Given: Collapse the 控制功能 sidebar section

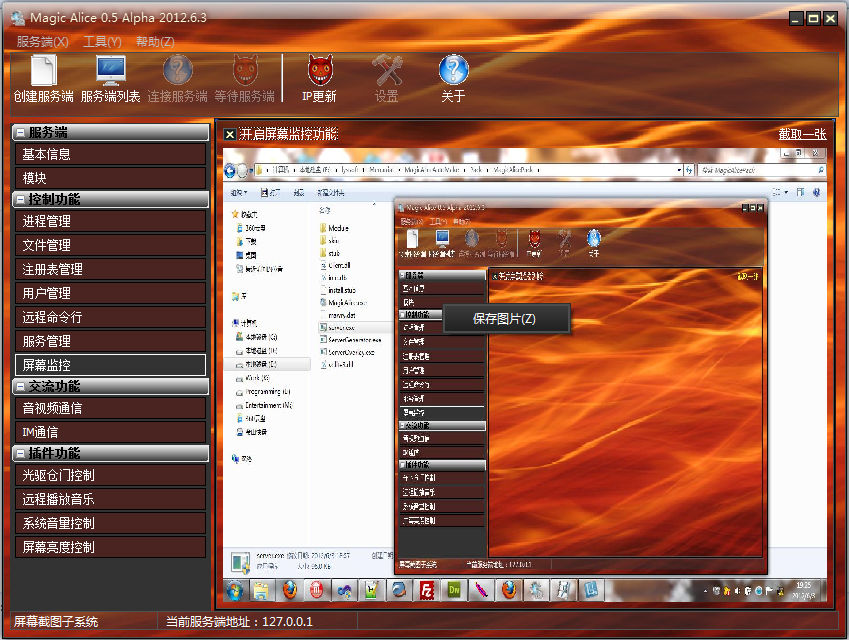Looking at the screenshot, I should (20, 199).
